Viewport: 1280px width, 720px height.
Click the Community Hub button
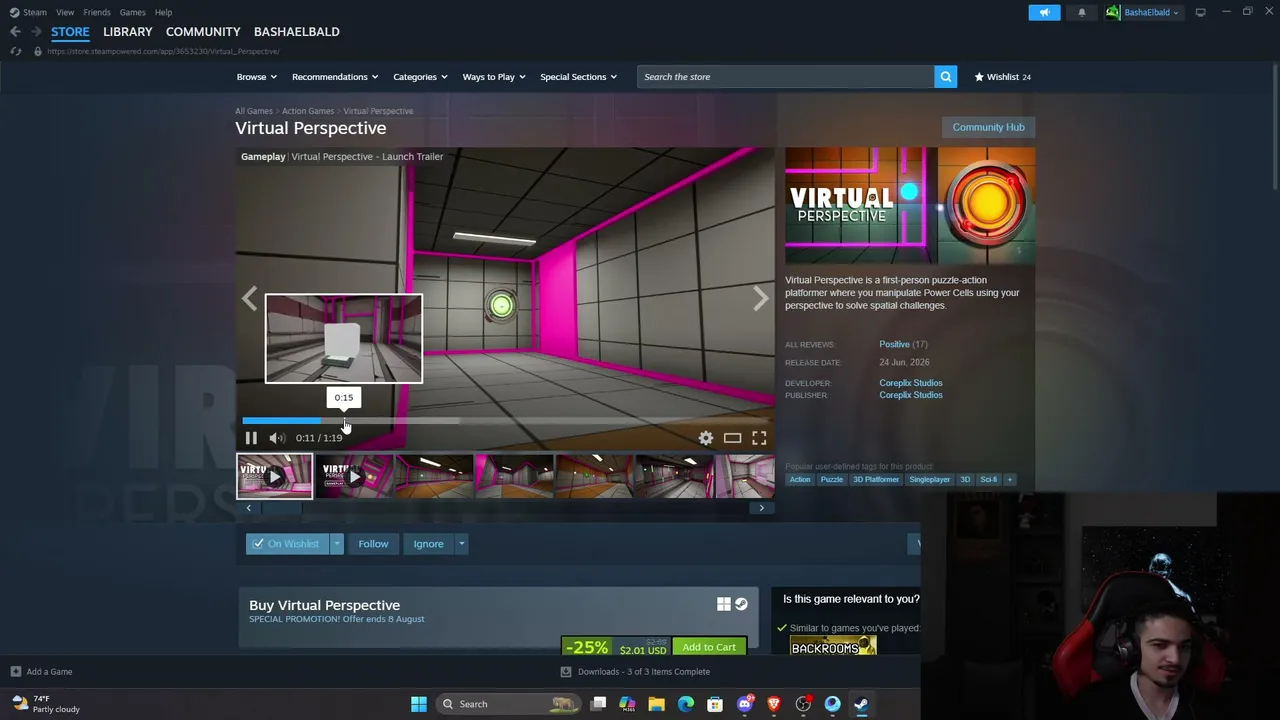[x=988, y=127]
